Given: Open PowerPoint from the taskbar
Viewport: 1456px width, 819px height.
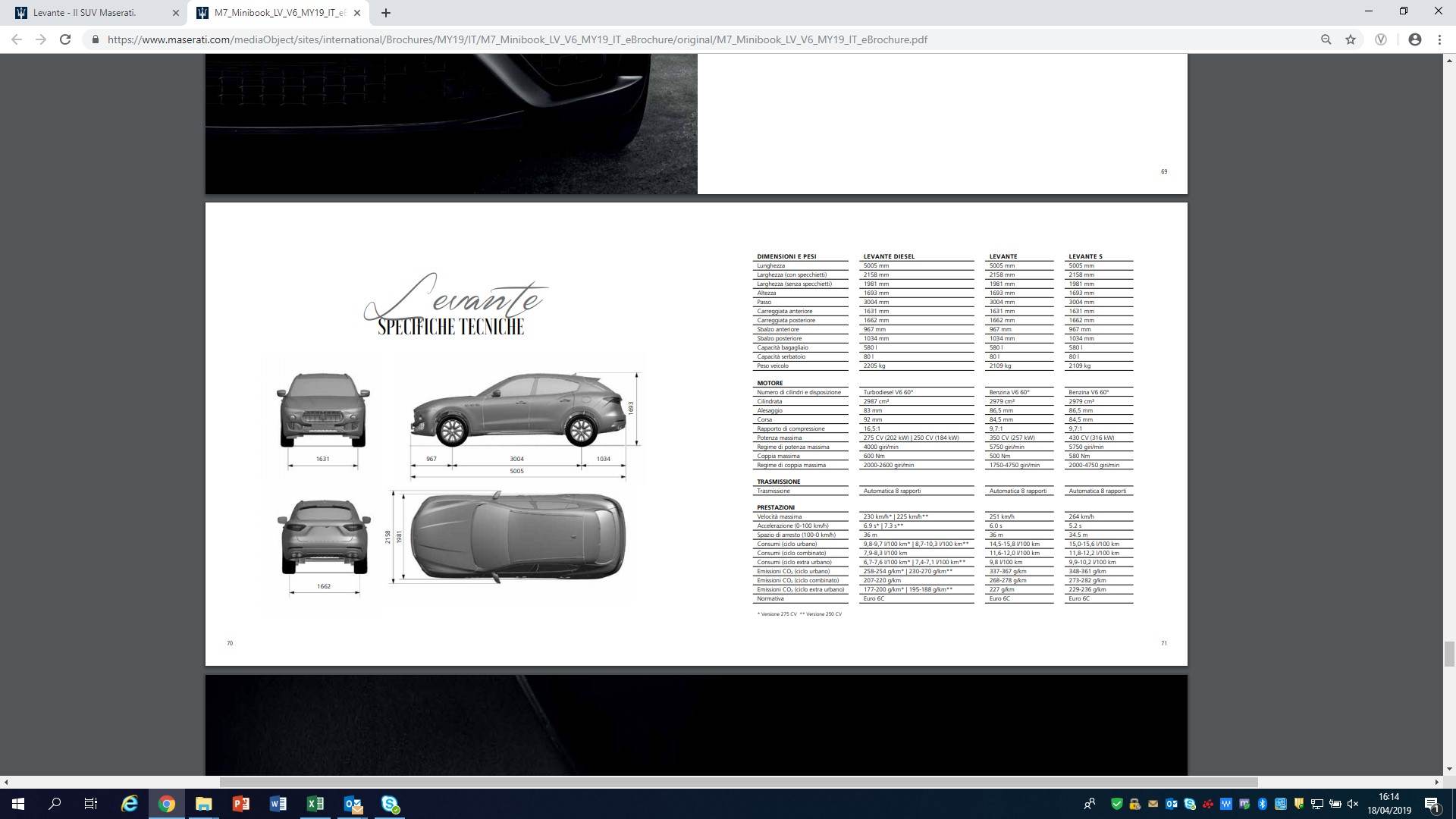Looking at the screenshot, I should [240, 804].
